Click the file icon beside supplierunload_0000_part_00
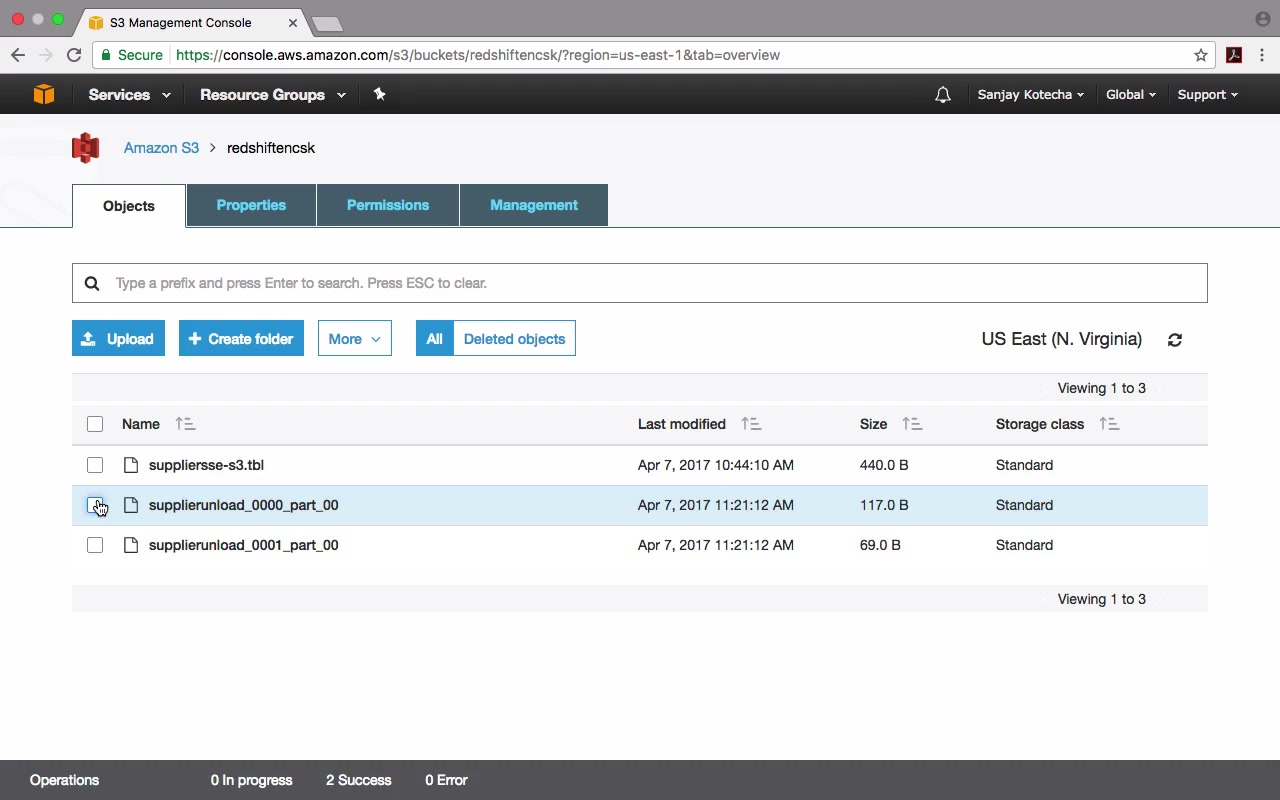Image resolution: width=1280 pixels, height=800 pixels. (x=130, y=505)
